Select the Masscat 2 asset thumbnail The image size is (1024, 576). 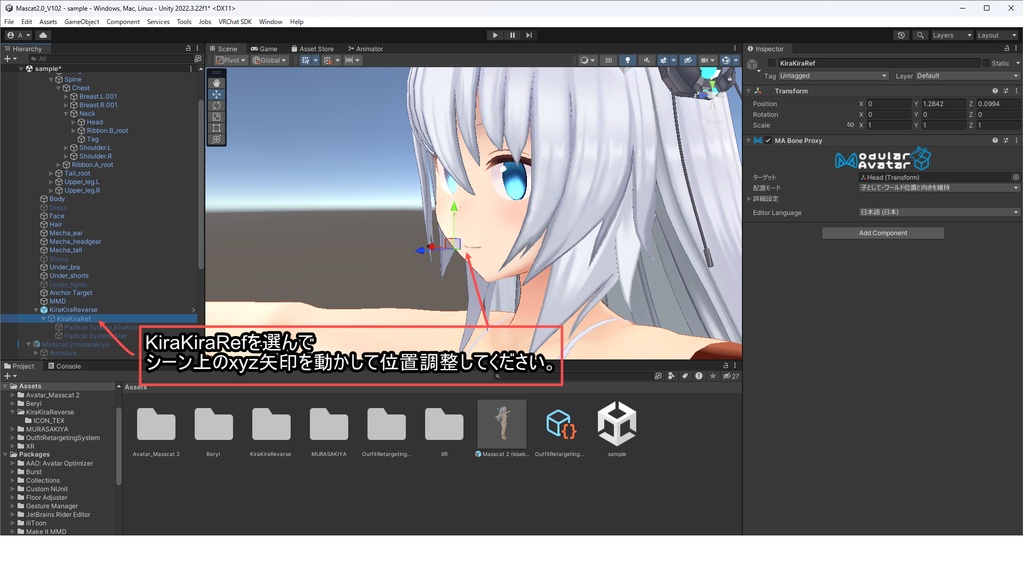501,425
